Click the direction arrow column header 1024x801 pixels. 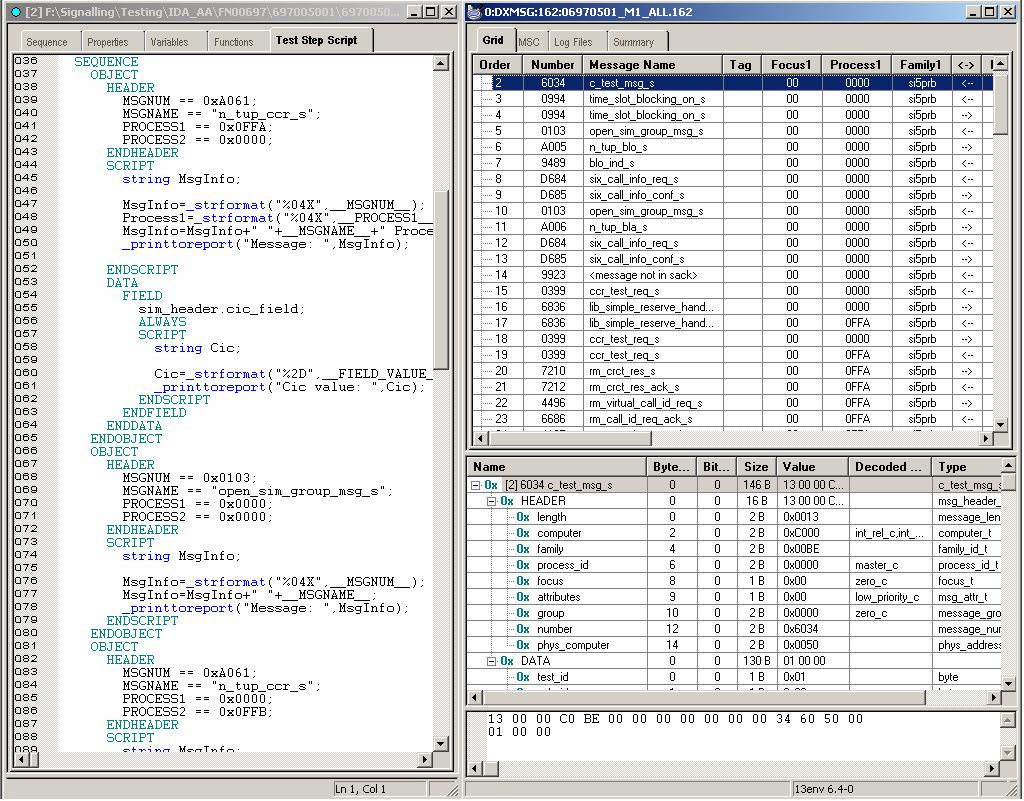coord(967,65)
